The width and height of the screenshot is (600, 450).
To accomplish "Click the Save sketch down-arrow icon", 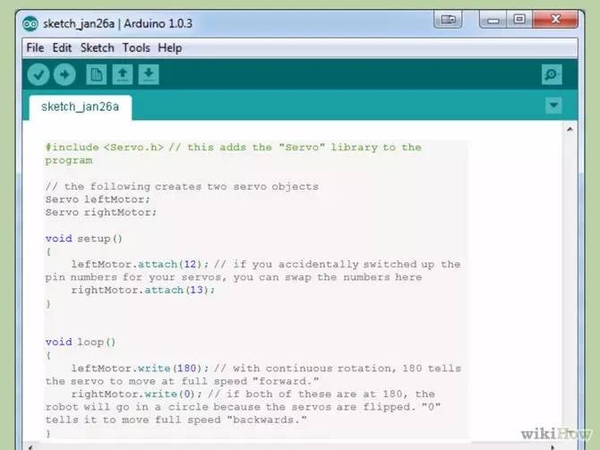I will point(148,74).
